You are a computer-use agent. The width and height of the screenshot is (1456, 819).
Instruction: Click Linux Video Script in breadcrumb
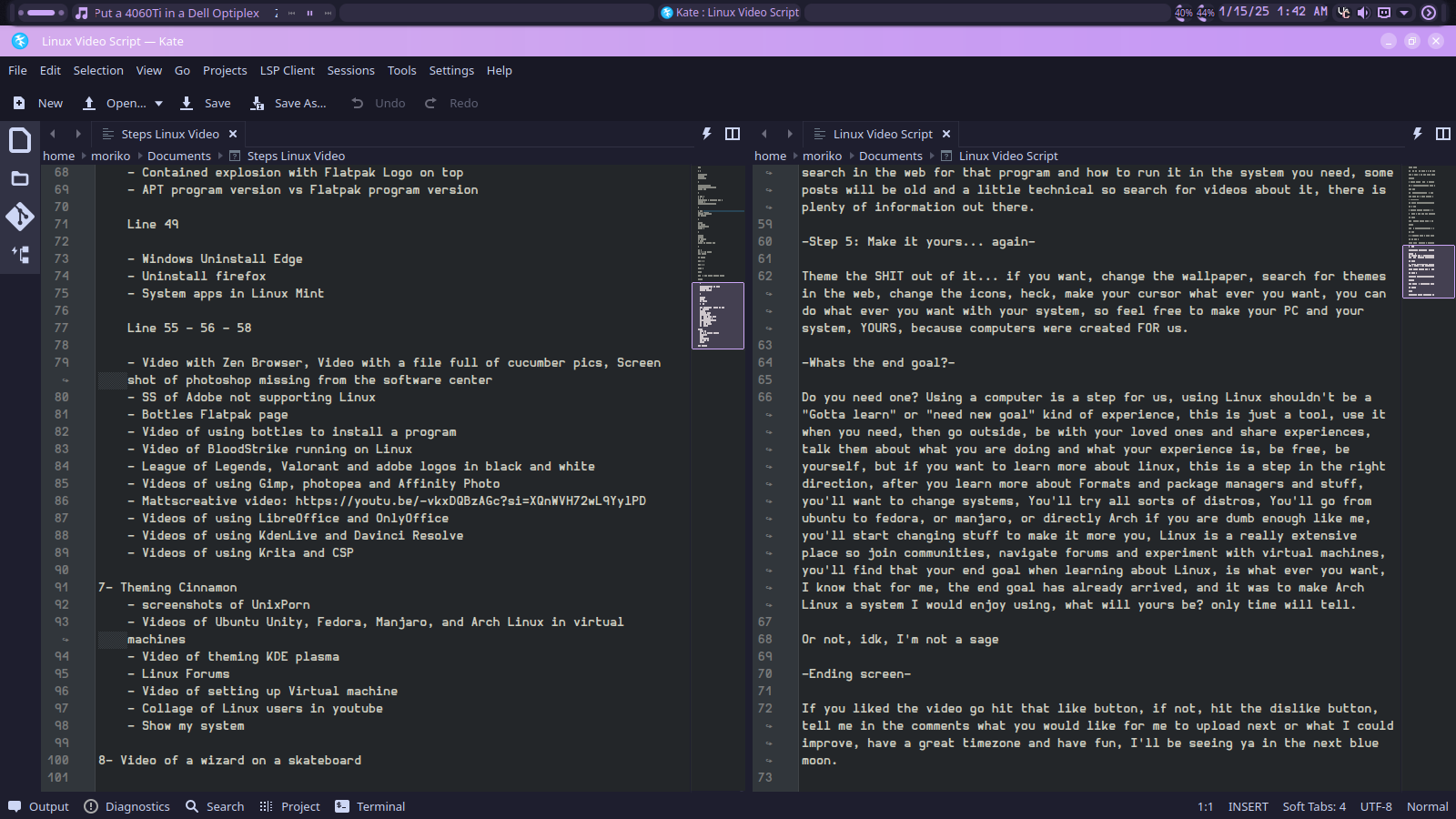coord(1008,156)
